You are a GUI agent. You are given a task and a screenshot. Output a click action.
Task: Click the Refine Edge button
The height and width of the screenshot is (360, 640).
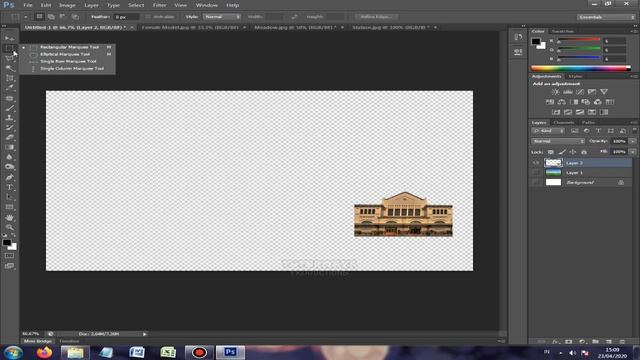point(376,17)
